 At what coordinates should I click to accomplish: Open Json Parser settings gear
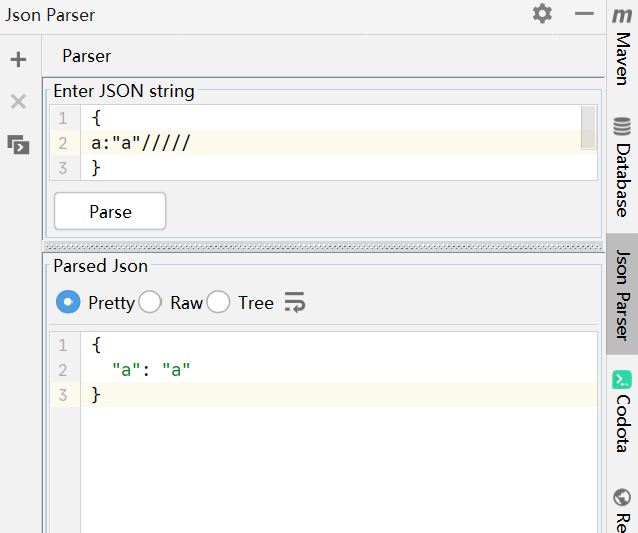tap(542, 14)
